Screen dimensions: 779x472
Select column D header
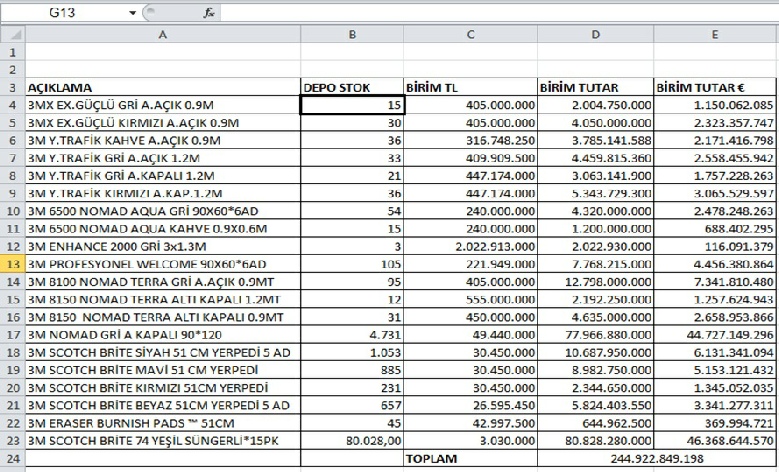click(x=596, y=35)
